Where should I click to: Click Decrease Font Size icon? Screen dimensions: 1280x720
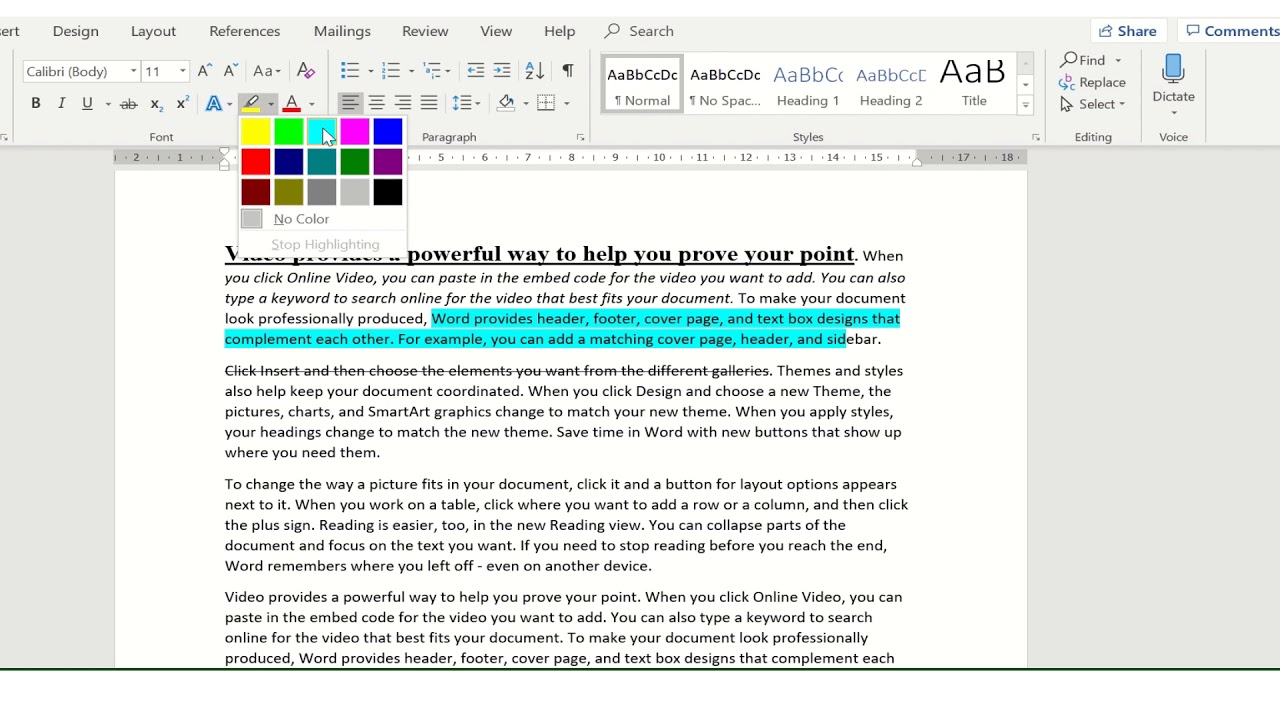(231, 71)
